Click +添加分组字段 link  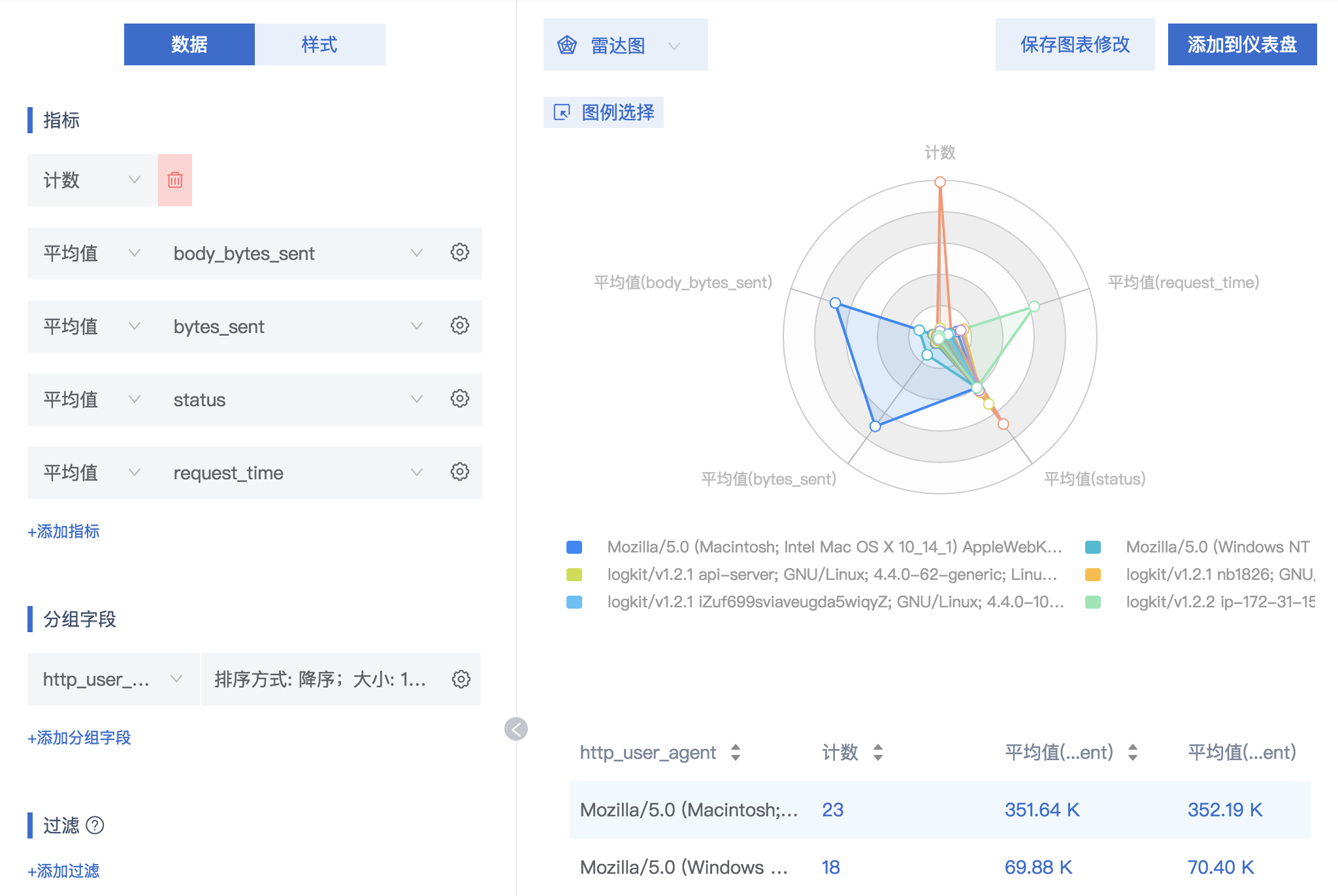point(79,738)
